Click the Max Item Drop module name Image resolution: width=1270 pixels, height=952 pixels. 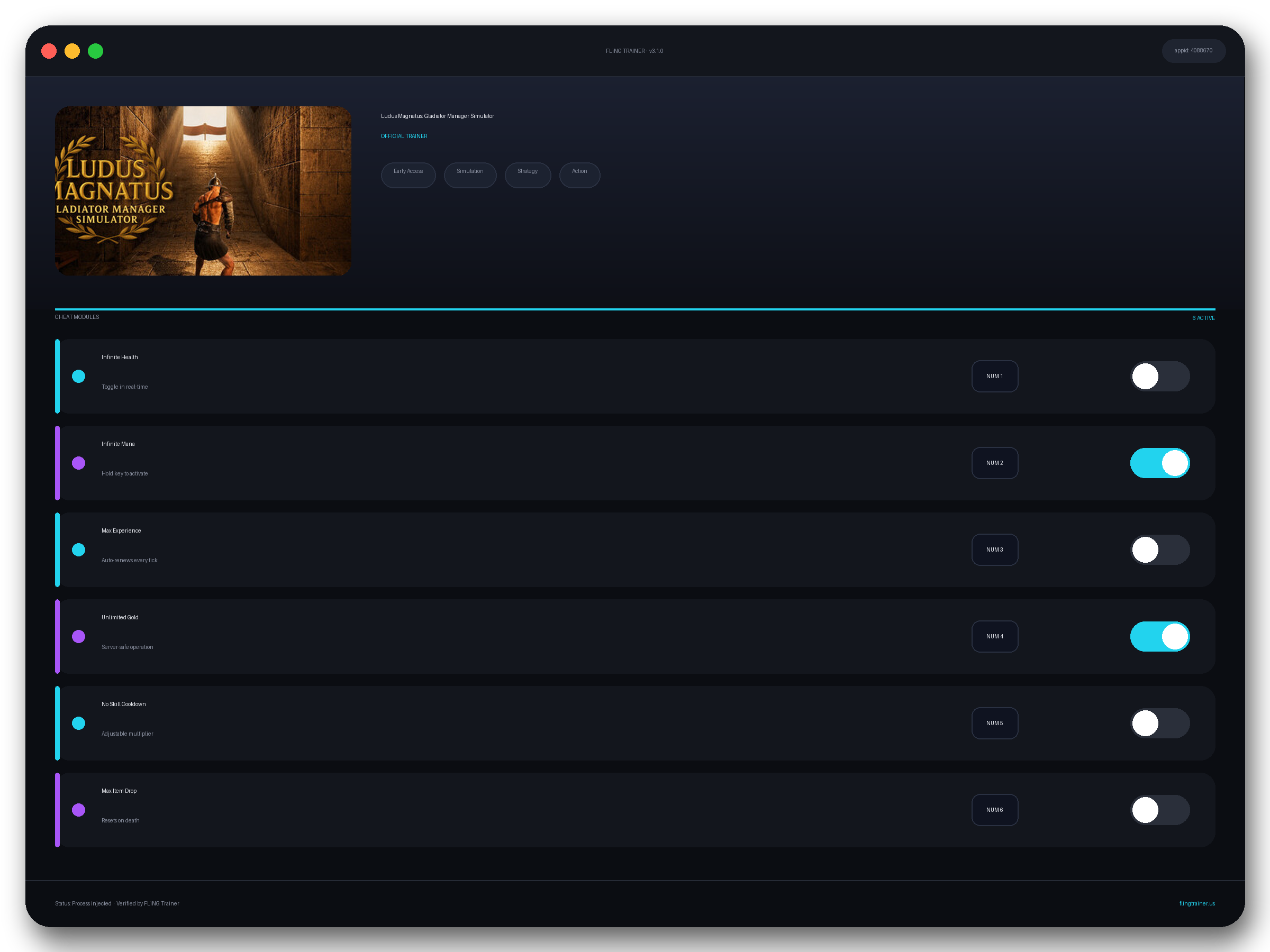click(x=119, y=790)
